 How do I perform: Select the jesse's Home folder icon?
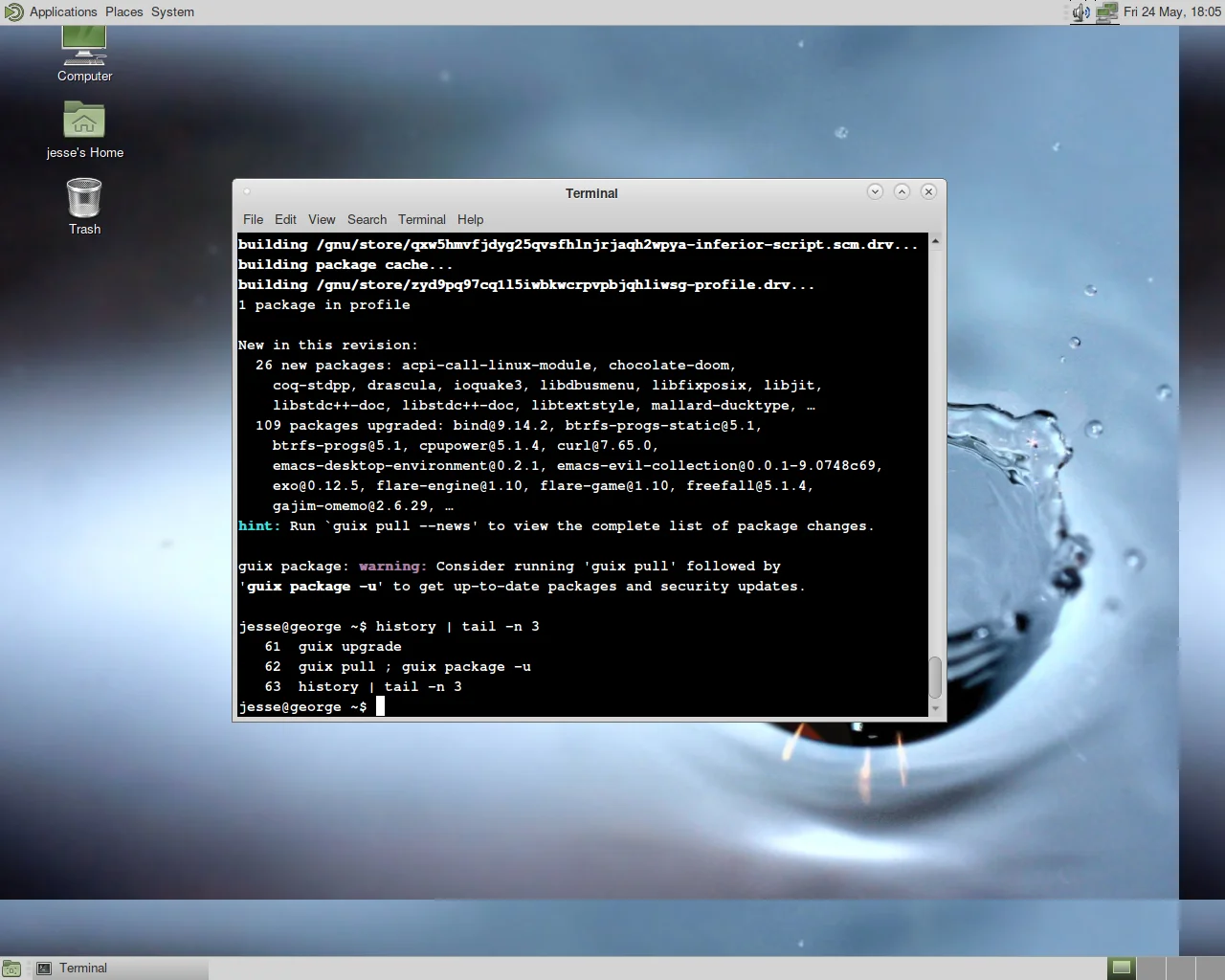pyautogui.click(x=84, y=130)
